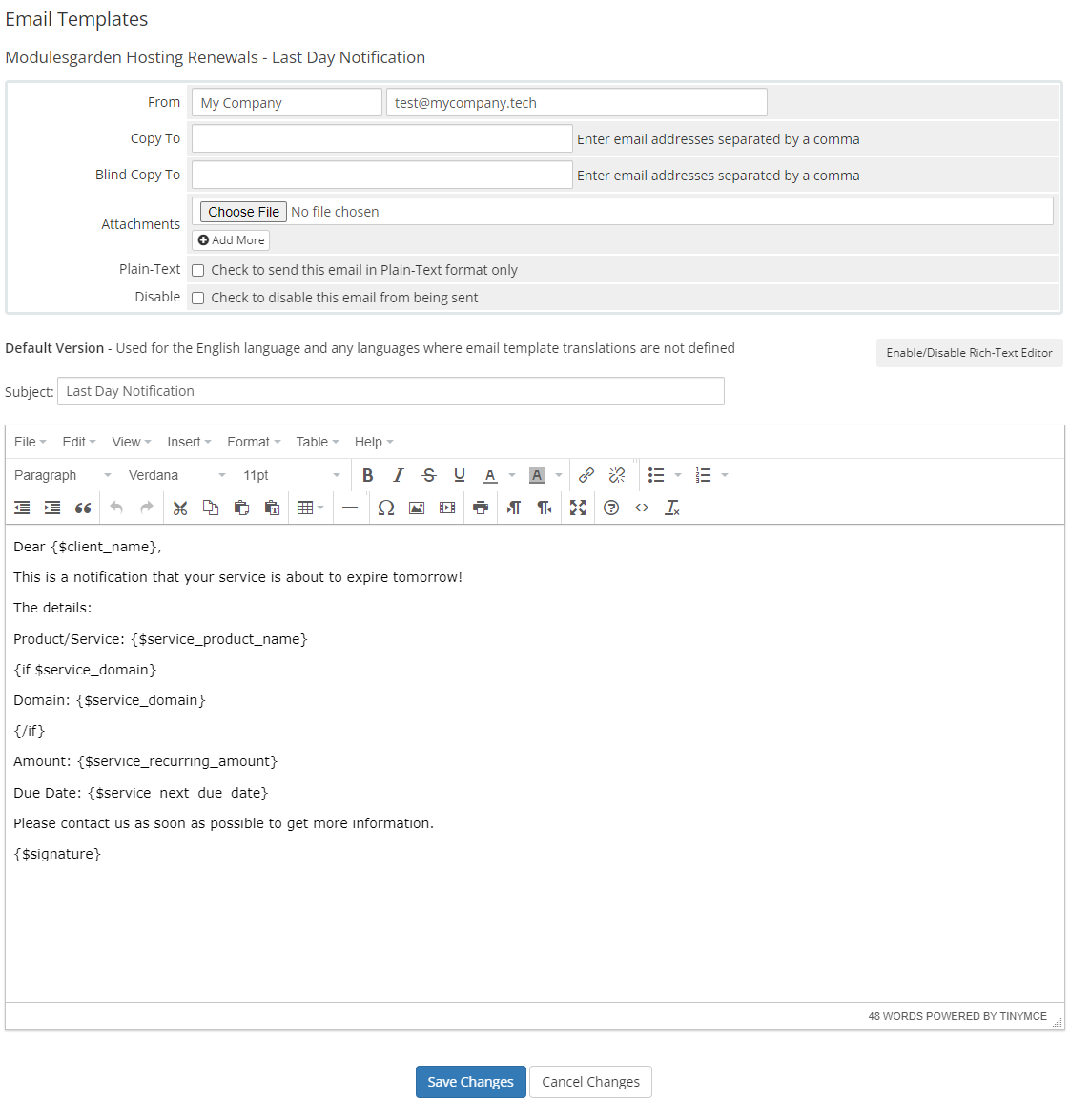Check the Disable email checkbox
The image size is (1069, 1120).
pyautogui.click(x=197, y=298)
